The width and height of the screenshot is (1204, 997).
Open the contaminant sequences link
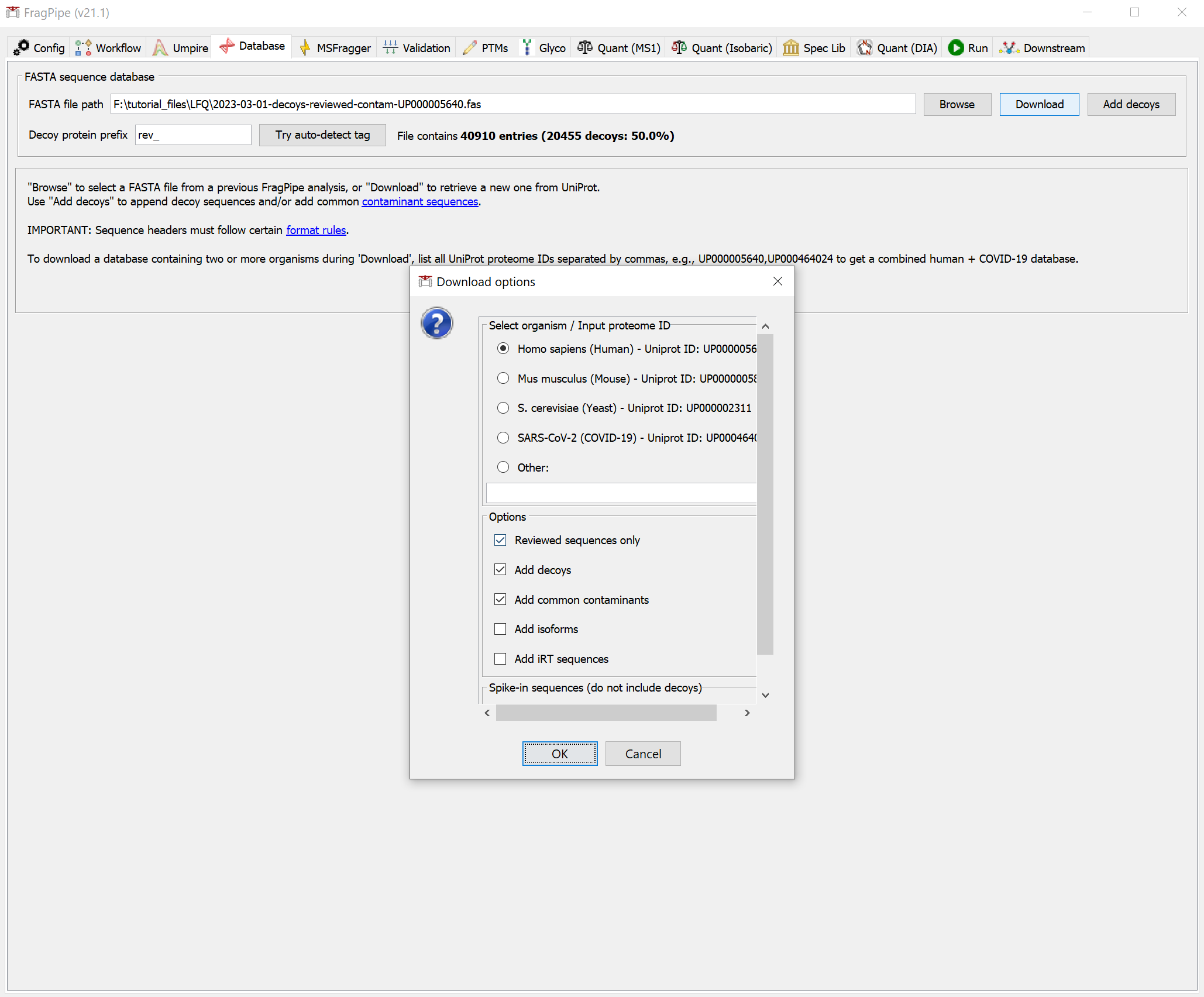tap(419, 202)
